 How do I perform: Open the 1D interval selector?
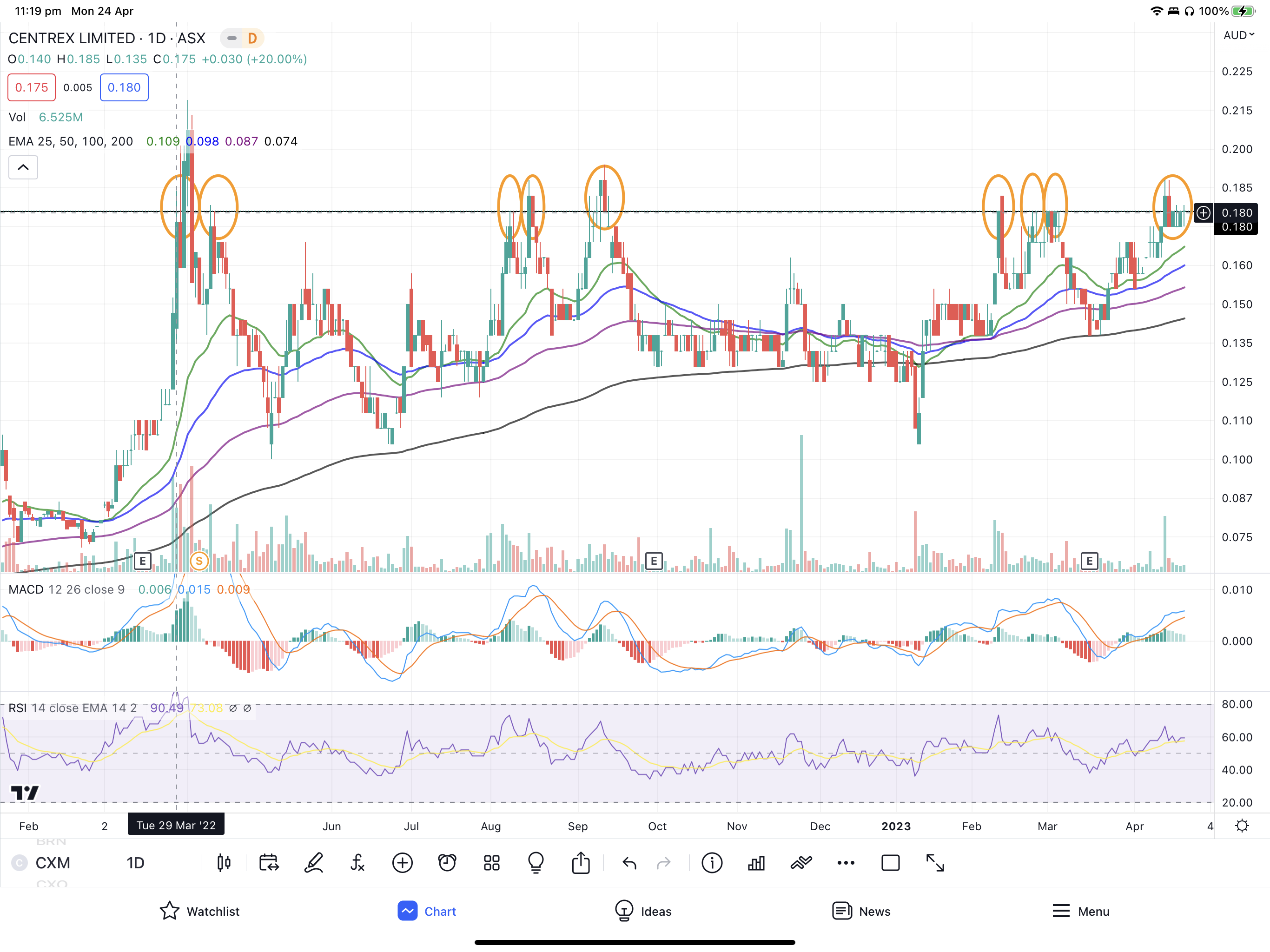[x=135, y=863]
